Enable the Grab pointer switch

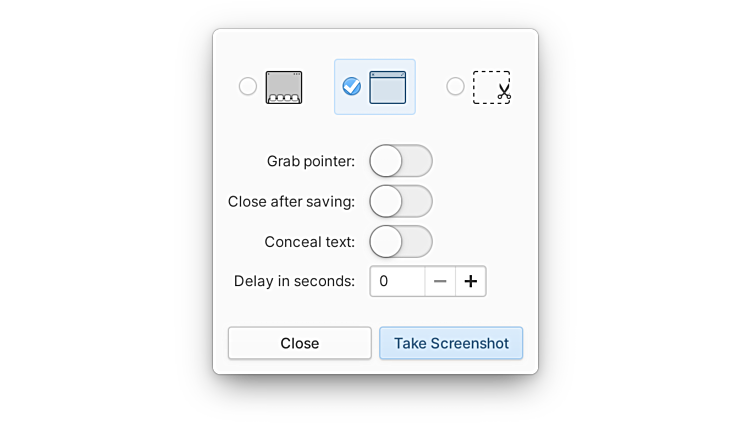401,161
